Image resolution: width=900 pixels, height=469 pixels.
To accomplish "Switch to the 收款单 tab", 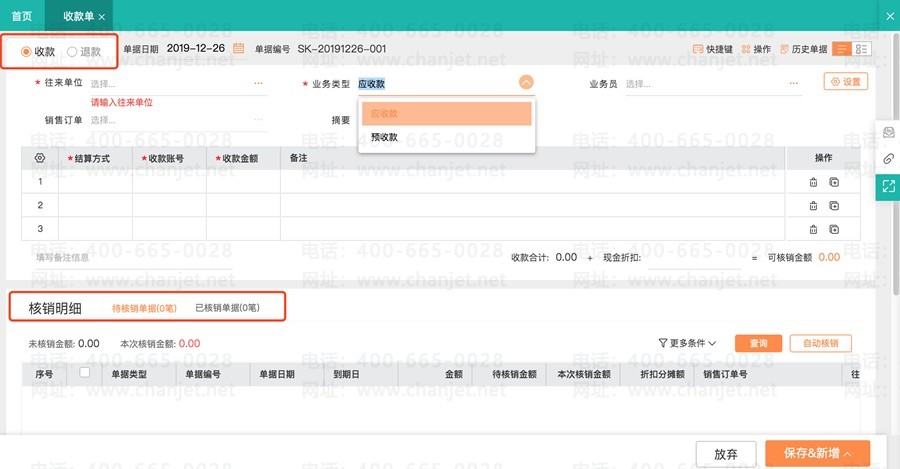I will pos(79,16).
